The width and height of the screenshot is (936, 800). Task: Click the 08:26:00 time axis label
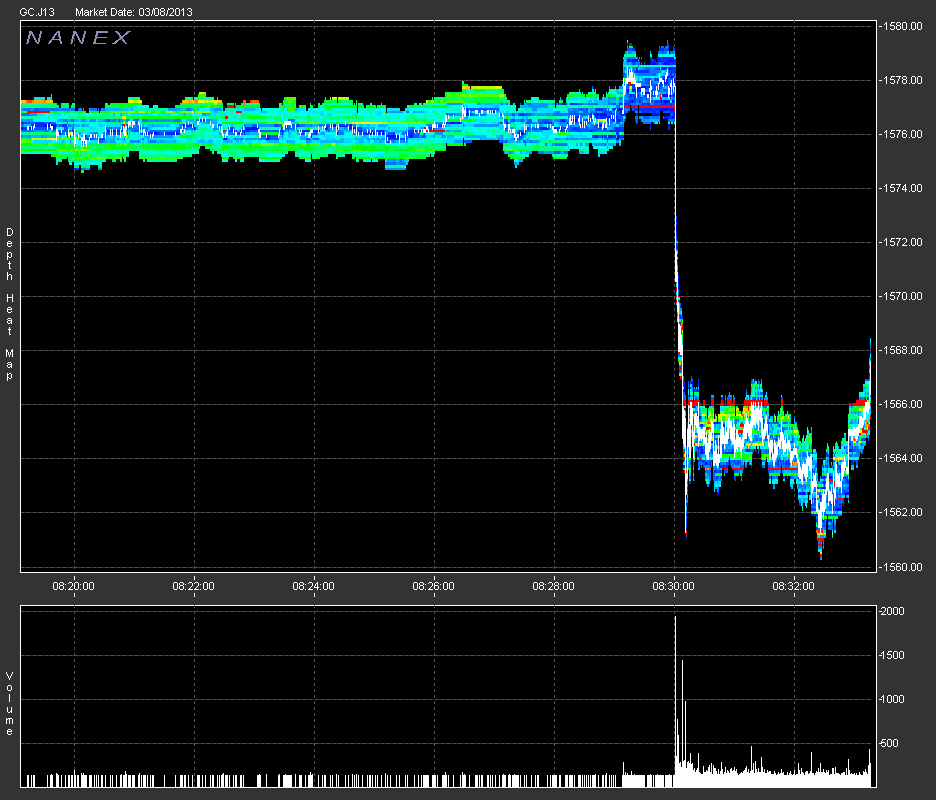433,586
